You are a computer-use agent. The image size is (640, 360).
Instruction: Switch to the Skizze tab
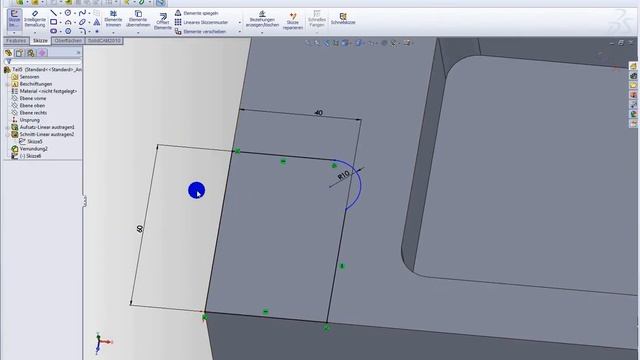[x=40, y=41]
